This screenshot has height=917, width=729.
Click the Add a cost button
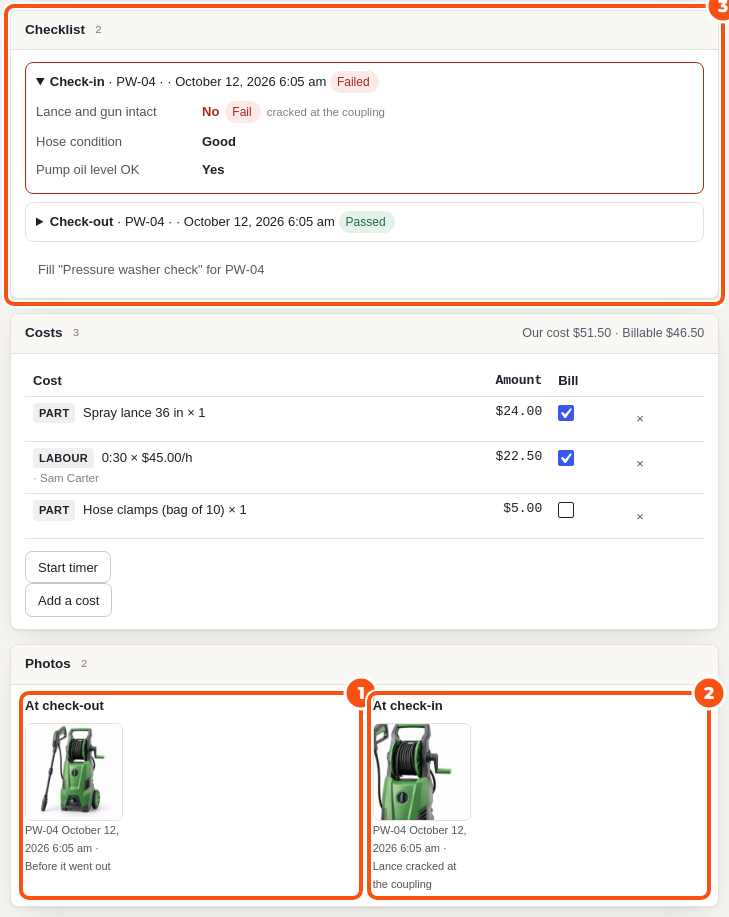click(68, 601)
